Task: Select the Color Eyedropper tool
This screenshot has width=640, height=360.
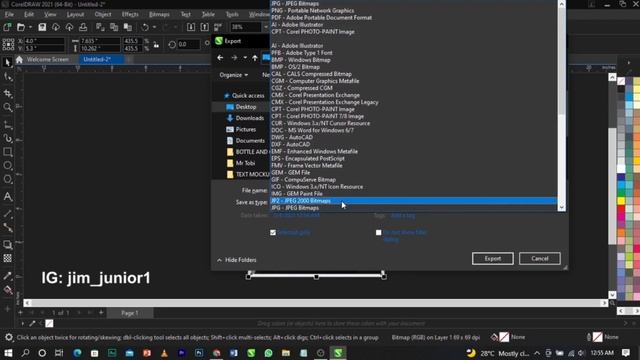Action: tap(7, 276)
